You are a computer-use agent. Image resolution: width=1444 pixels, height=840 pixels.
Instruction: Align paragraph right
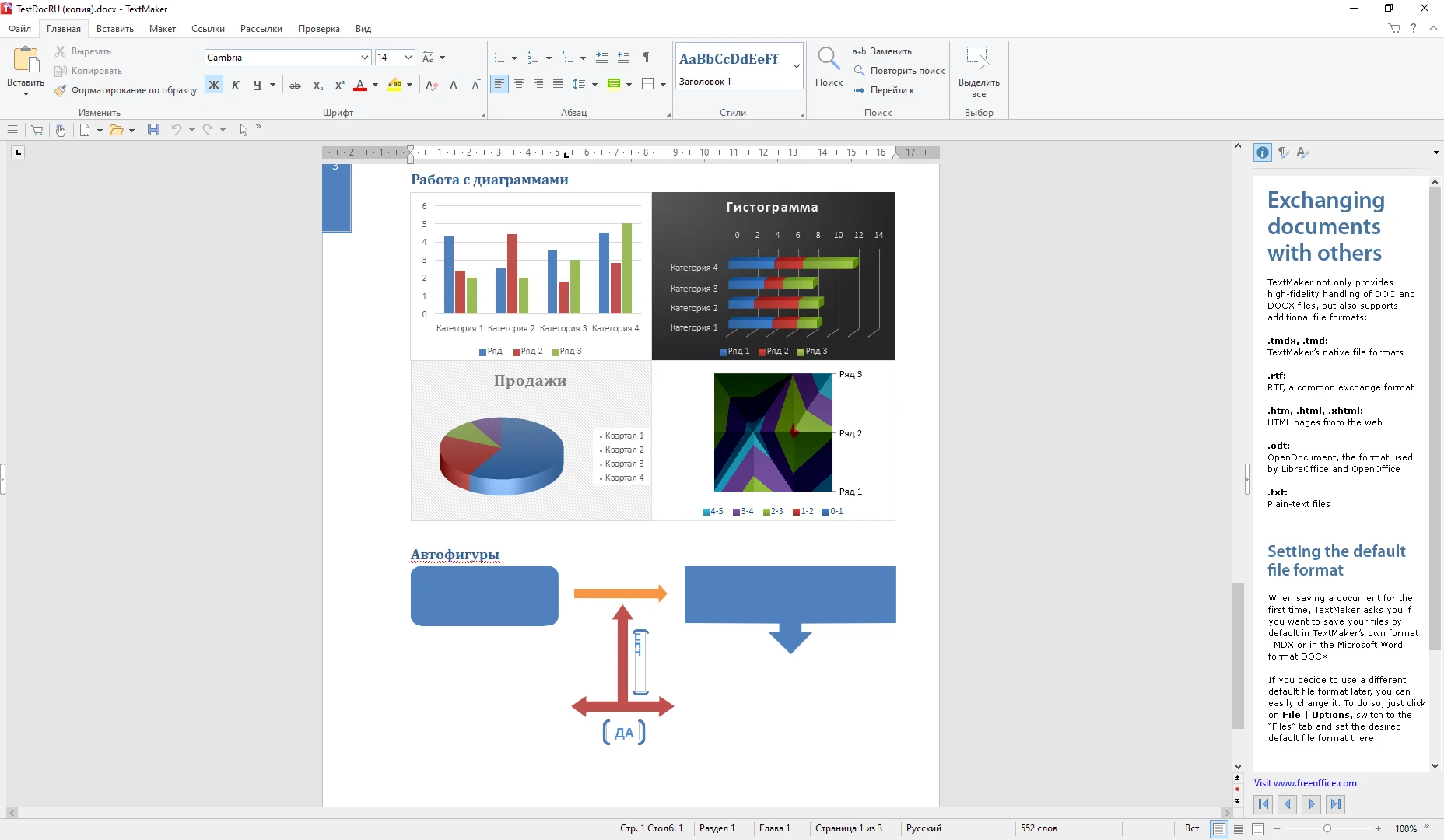pyautogui.click(x=538, y=84)
